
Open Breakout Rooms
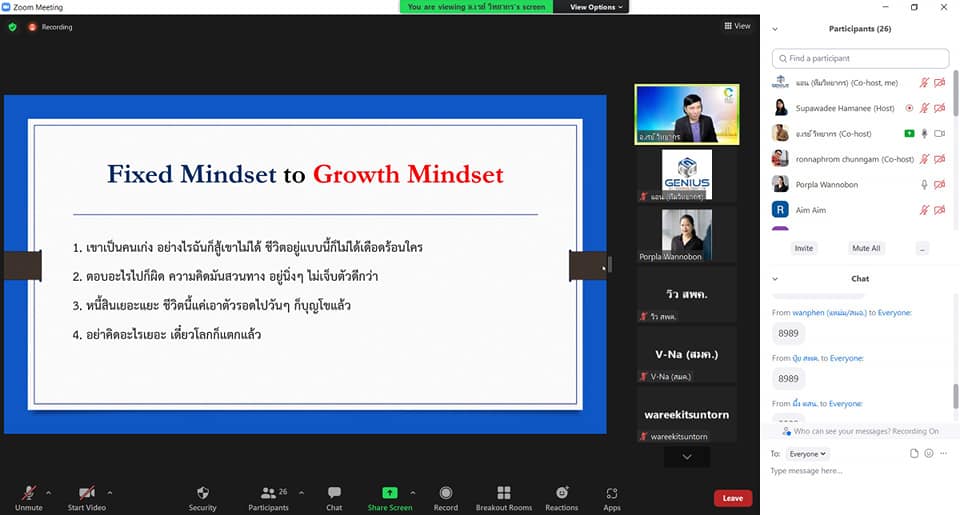point(504,497)
